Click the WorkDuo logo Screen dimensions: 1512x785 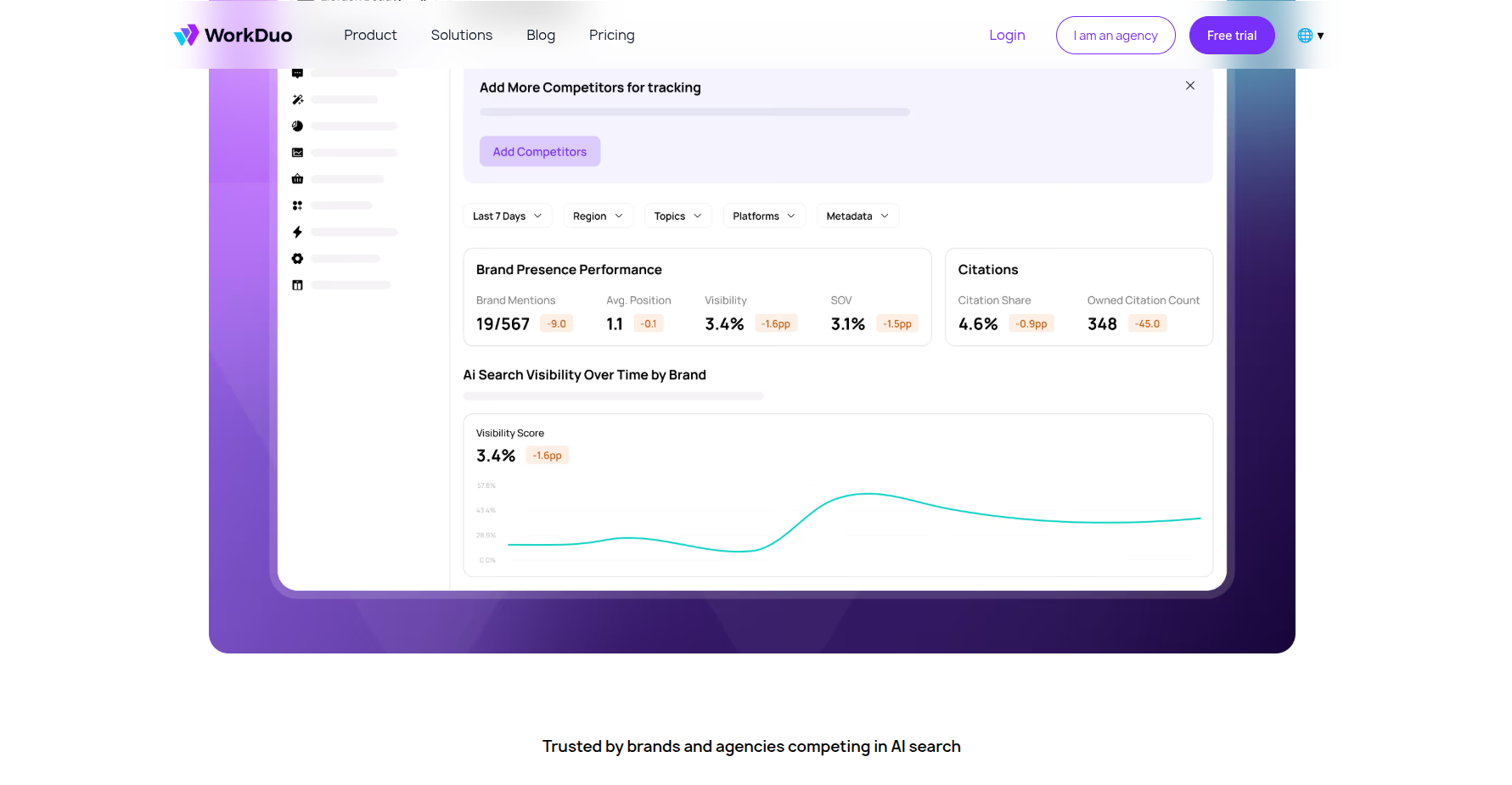233,35
